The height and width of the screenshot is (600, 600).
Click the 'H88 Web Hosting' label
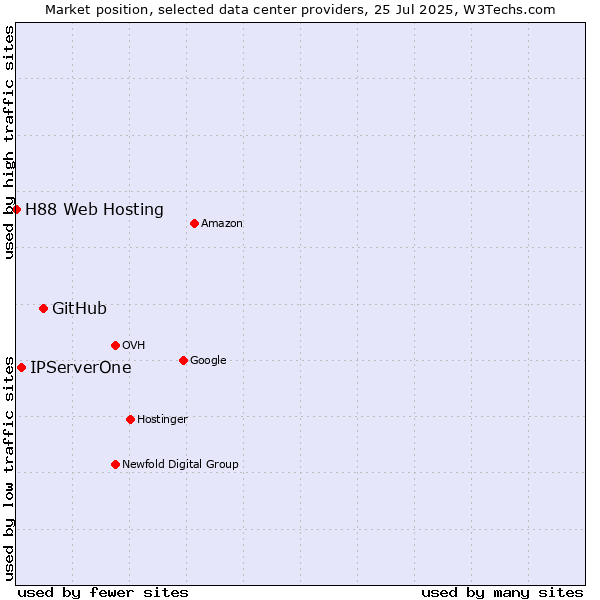pyautogui.click(x=95, y=210)
